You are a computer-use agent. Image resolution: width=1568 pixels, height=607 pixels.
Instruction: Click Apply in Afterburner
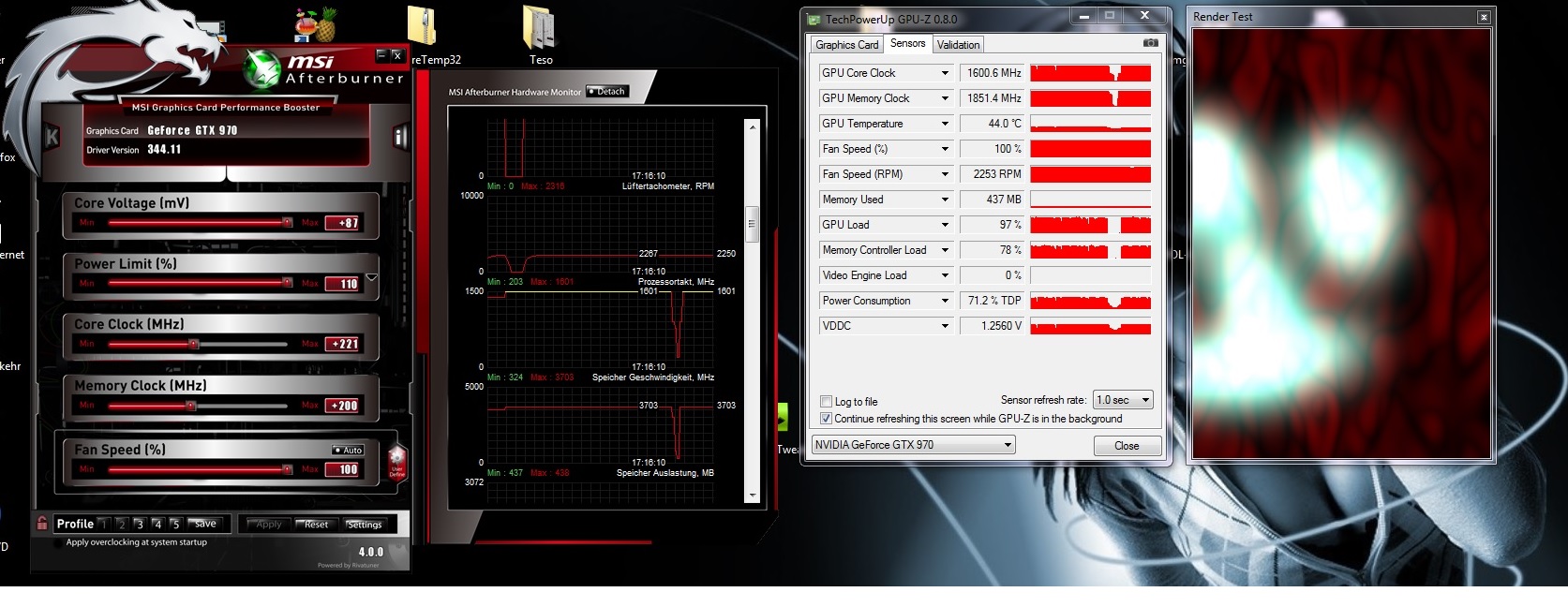pos(268,525)
